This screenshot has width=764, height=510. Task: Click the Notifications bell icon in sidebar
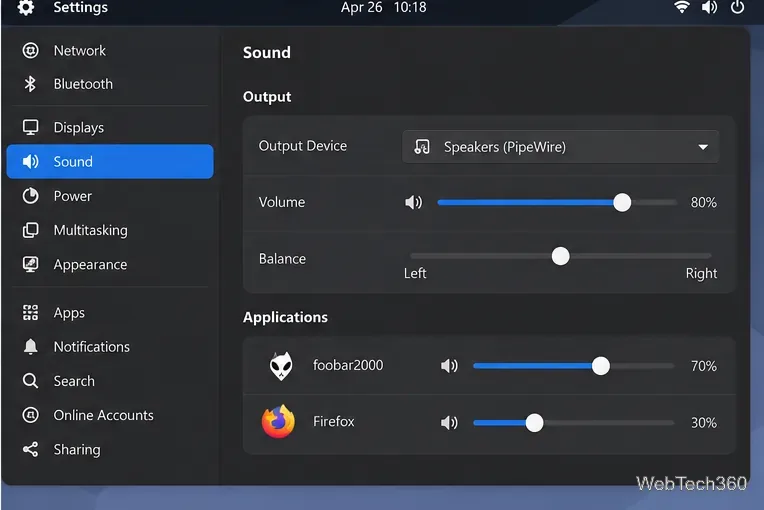(30, 346)
